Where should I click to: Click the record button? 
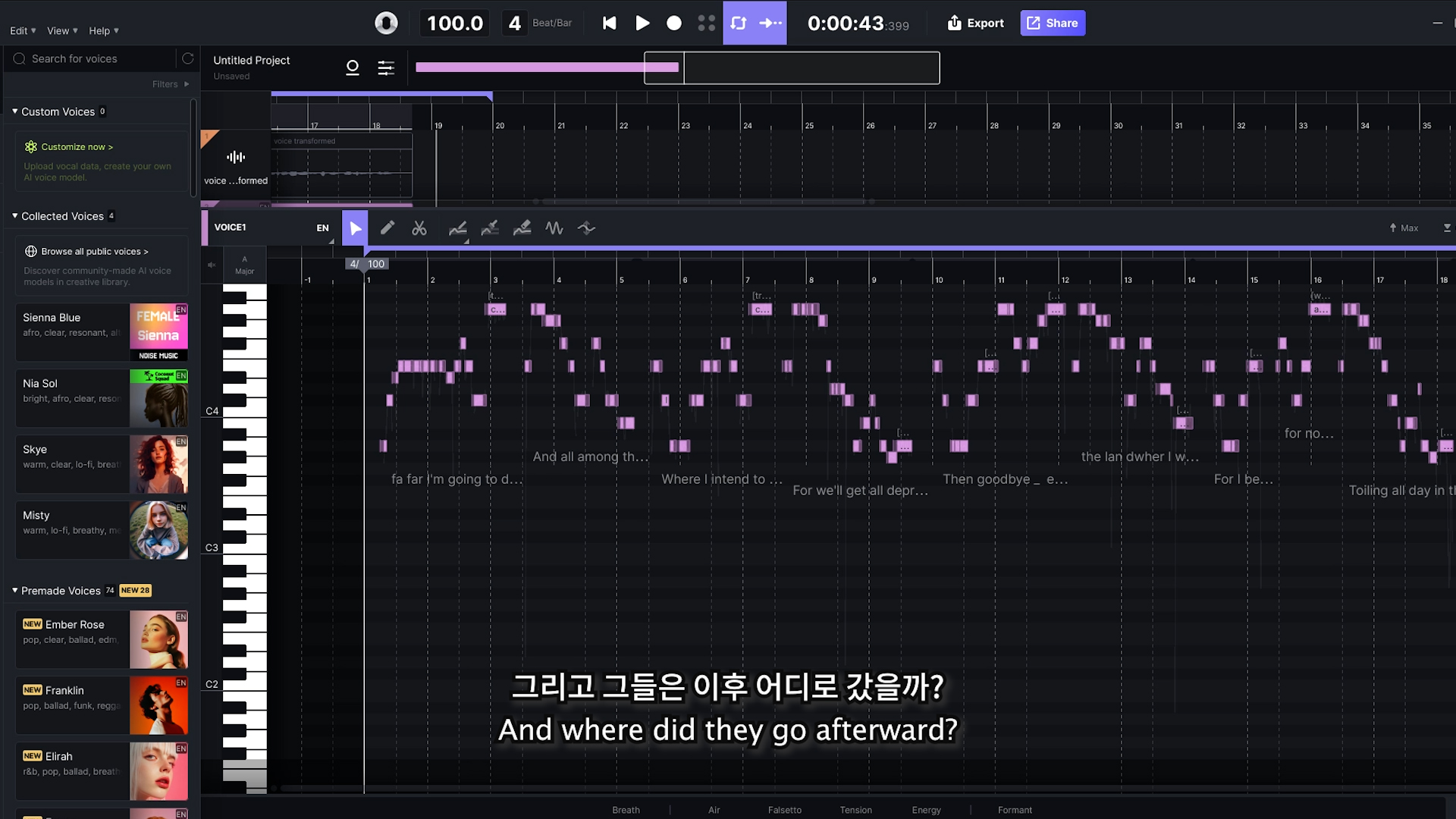673,23
